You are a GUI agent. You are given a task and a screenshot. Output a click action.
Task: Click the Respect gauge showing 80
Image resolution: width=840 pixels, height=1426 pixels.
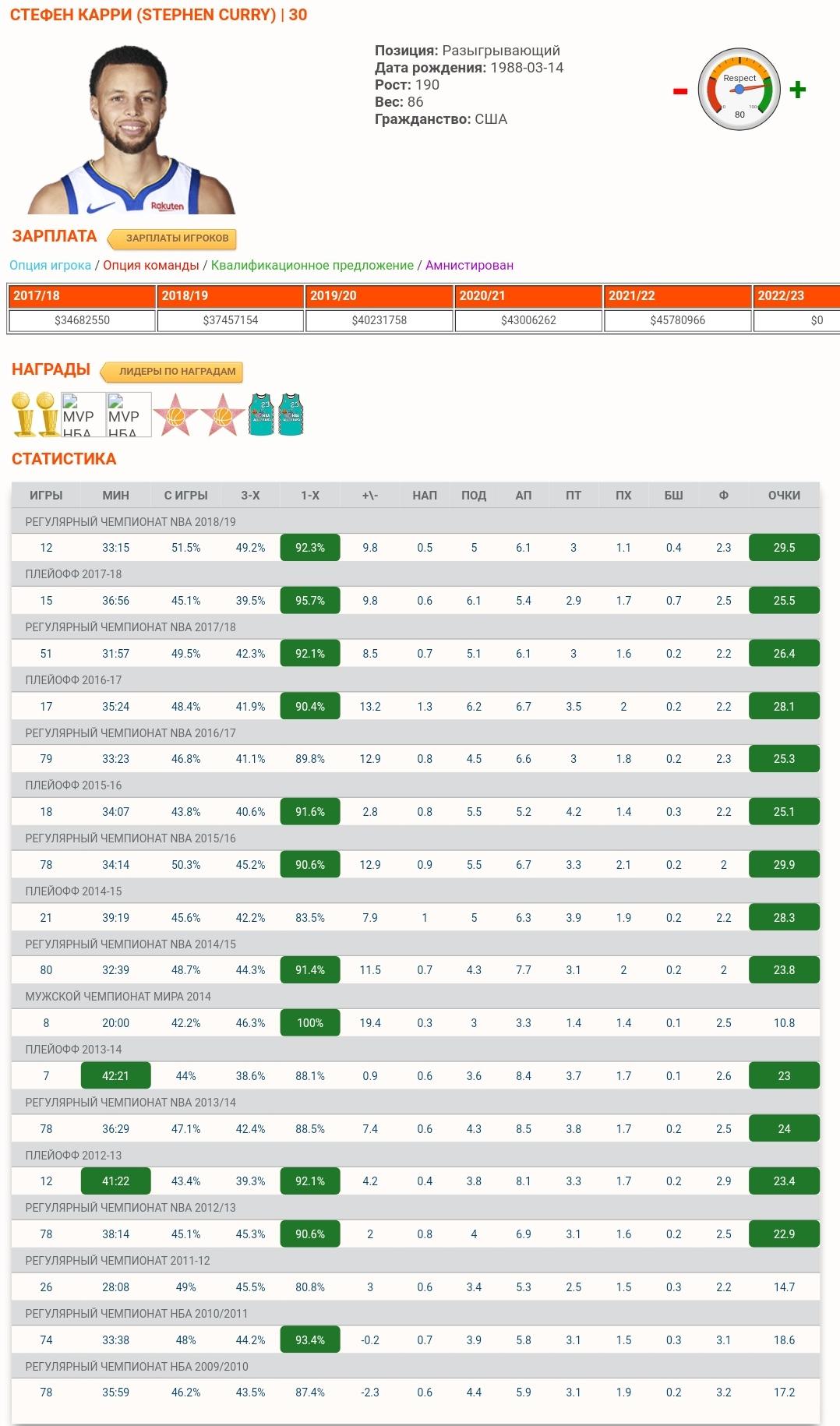[x=739, y=90]
